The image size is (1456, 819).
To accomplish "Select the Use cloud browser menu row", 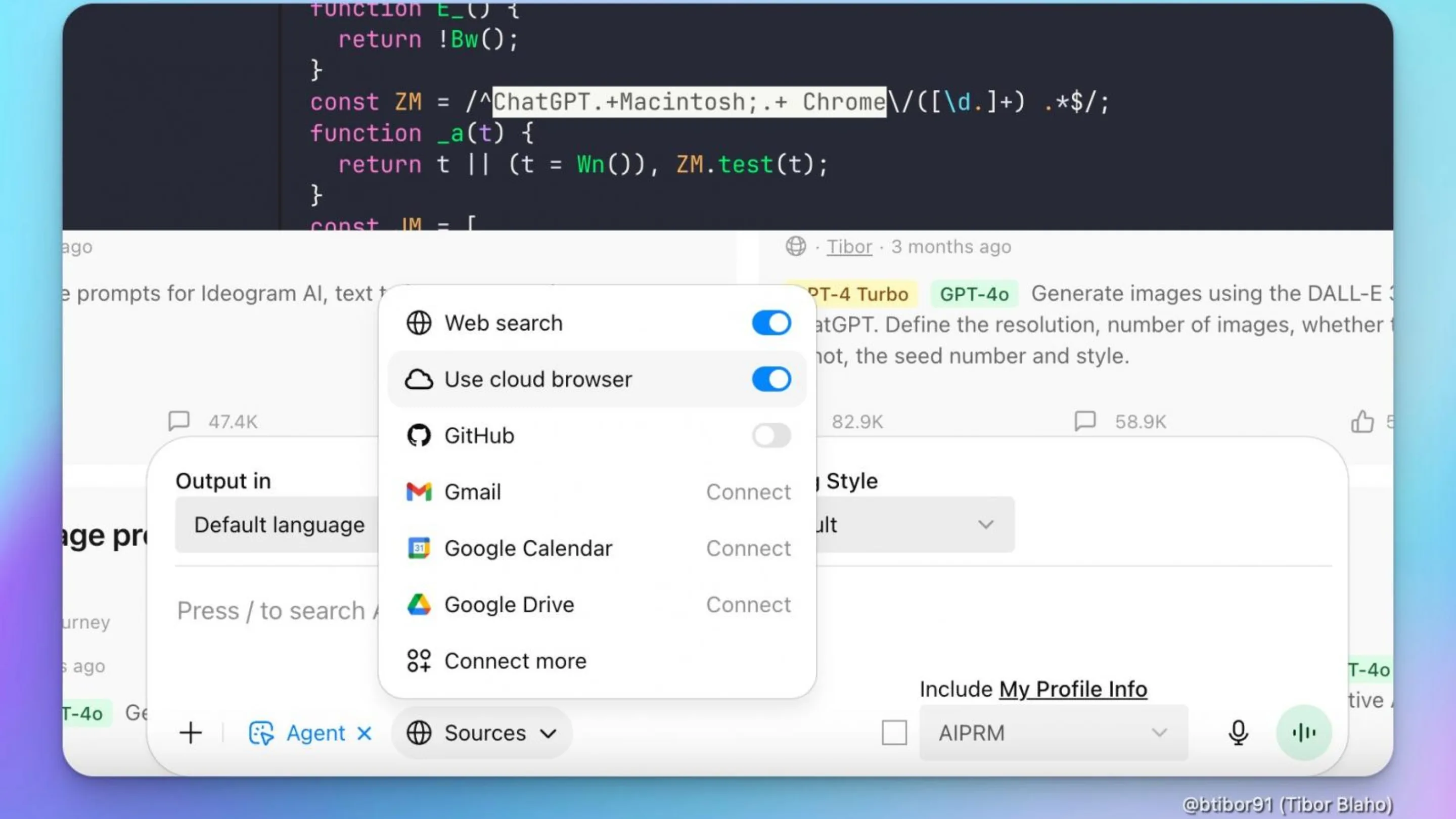I will click(x=597, y=379).
